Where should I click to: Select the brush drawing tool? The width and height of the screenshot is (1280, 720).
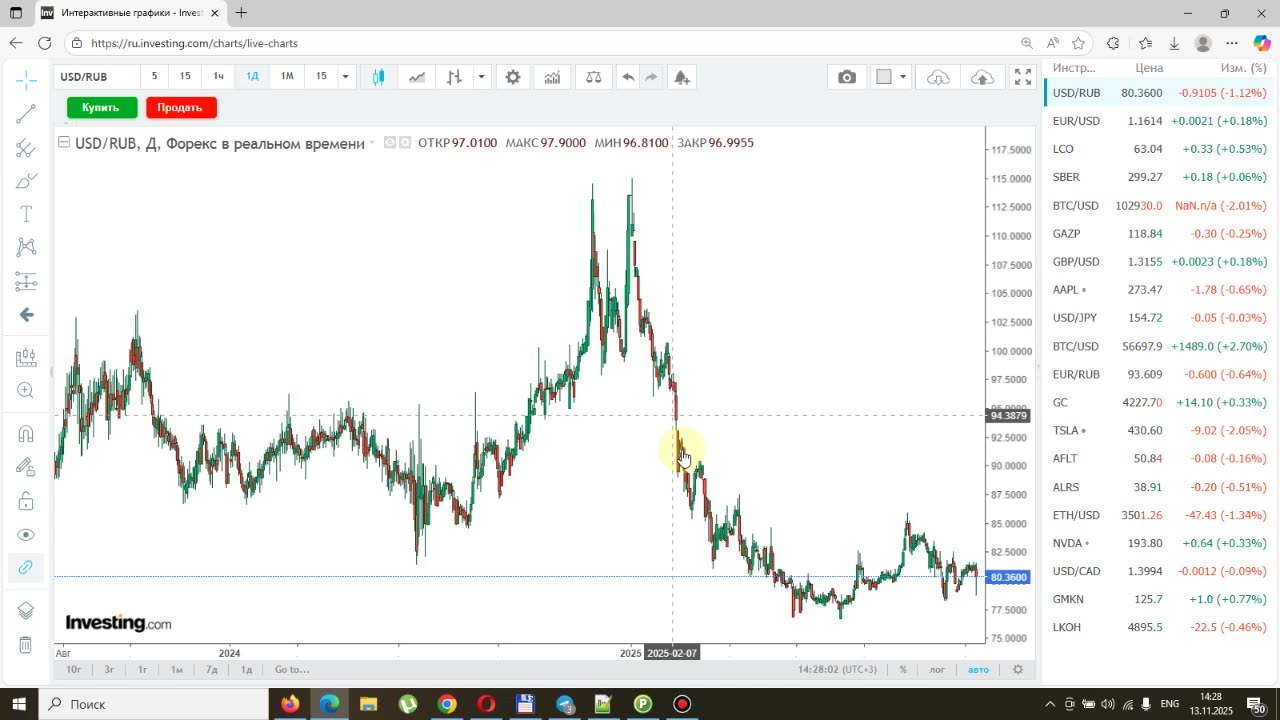coord(26,181)
